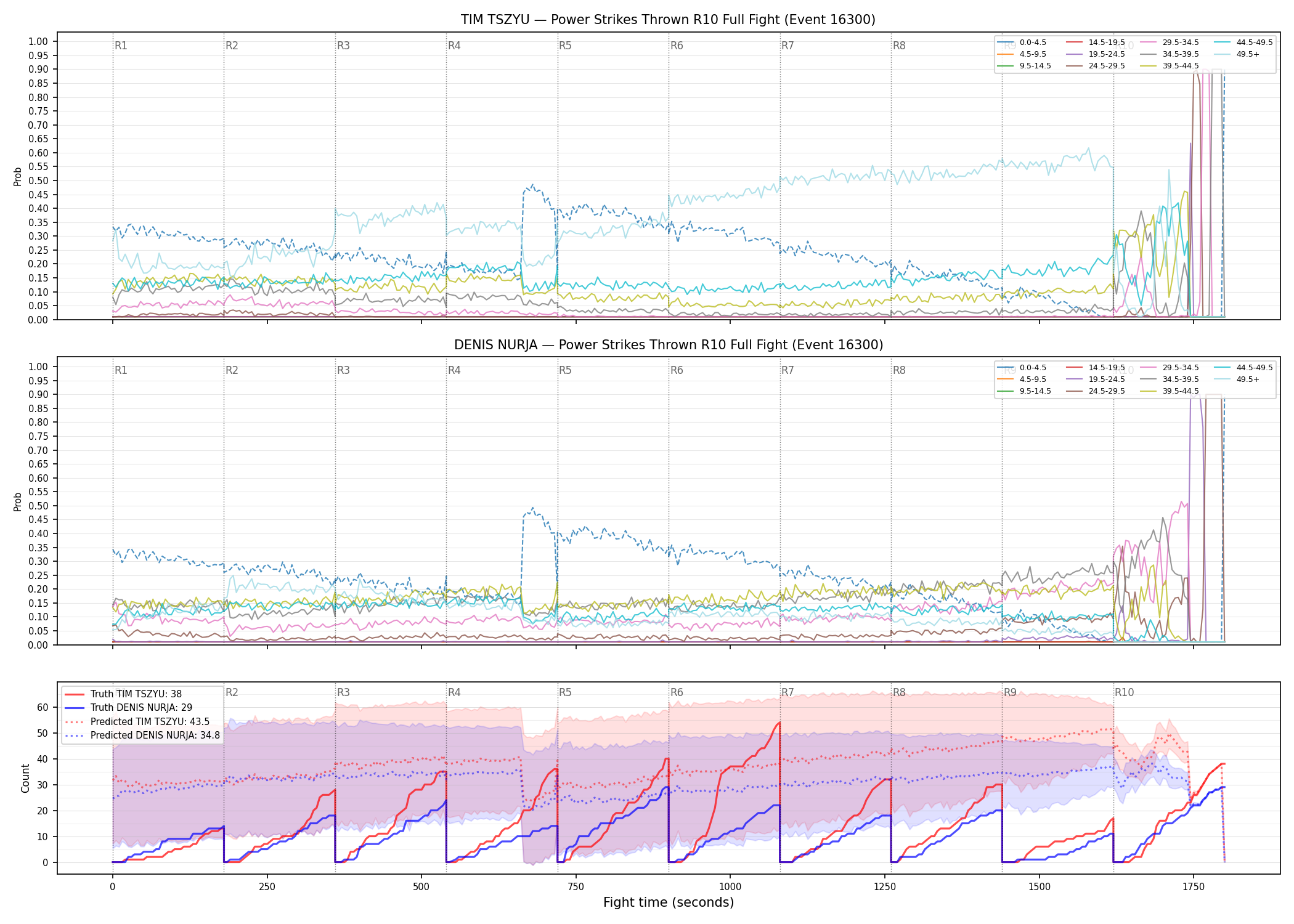Click the TIM TSZYU Power Strikes chart title

(668, 20)
